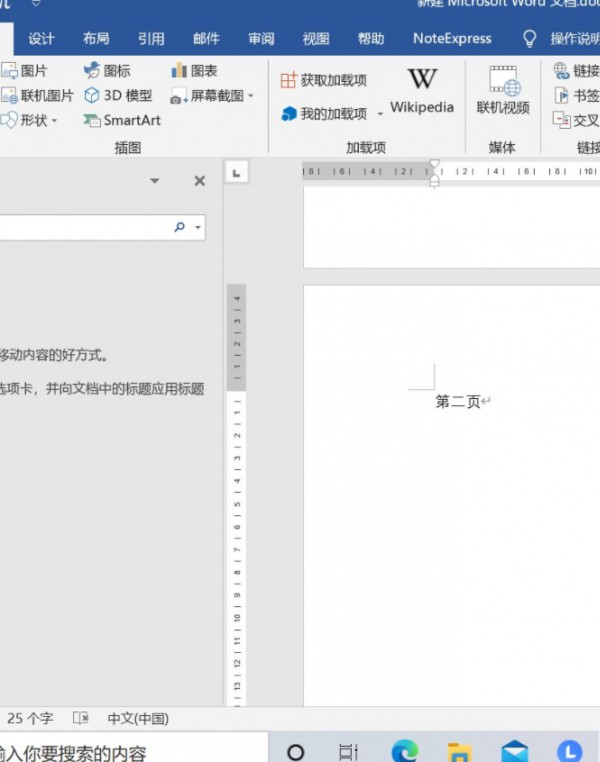Open the 帮助 tab
This screenshot has height=762, width=600.
click(x=371, y=38)
